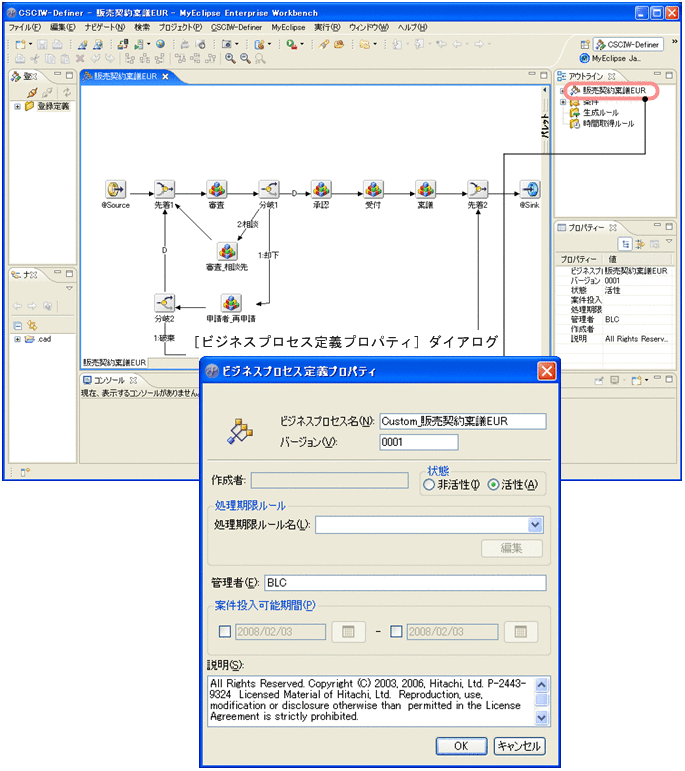
Task: Select the 先着2 node in the diagram
Action: 477,190
